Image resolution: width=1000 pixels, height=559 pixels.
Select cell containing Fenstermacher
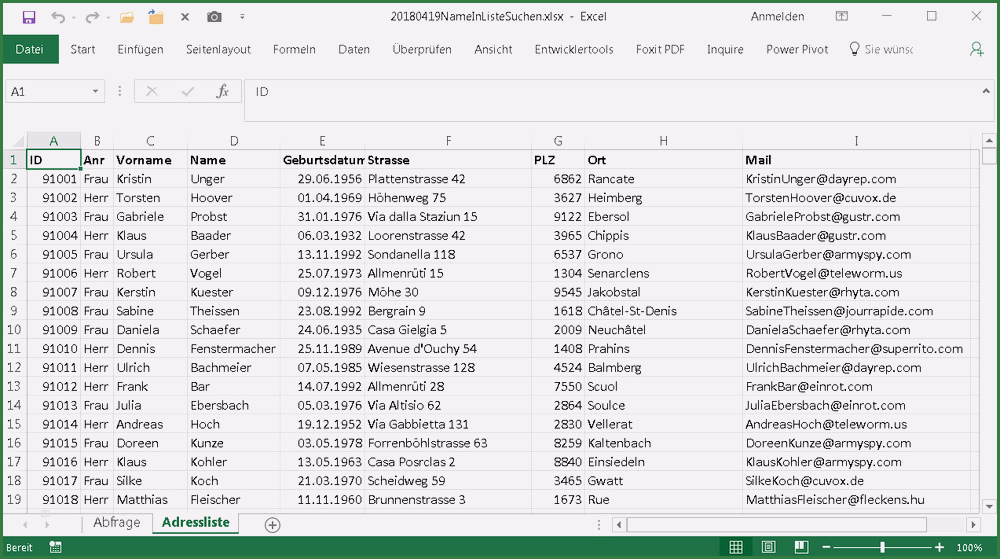(233, 349)
